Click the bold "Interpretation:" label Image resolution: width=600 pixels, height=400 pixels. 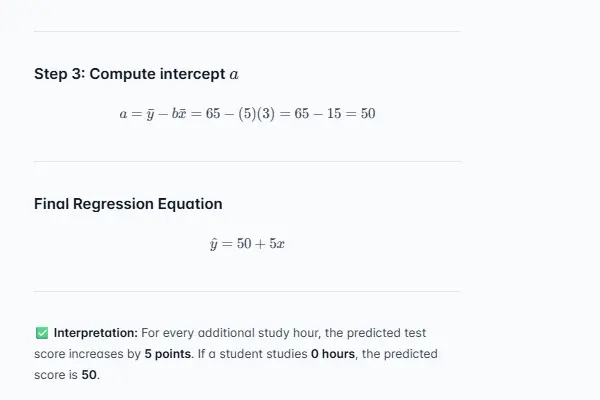click(x=95, y=332)
